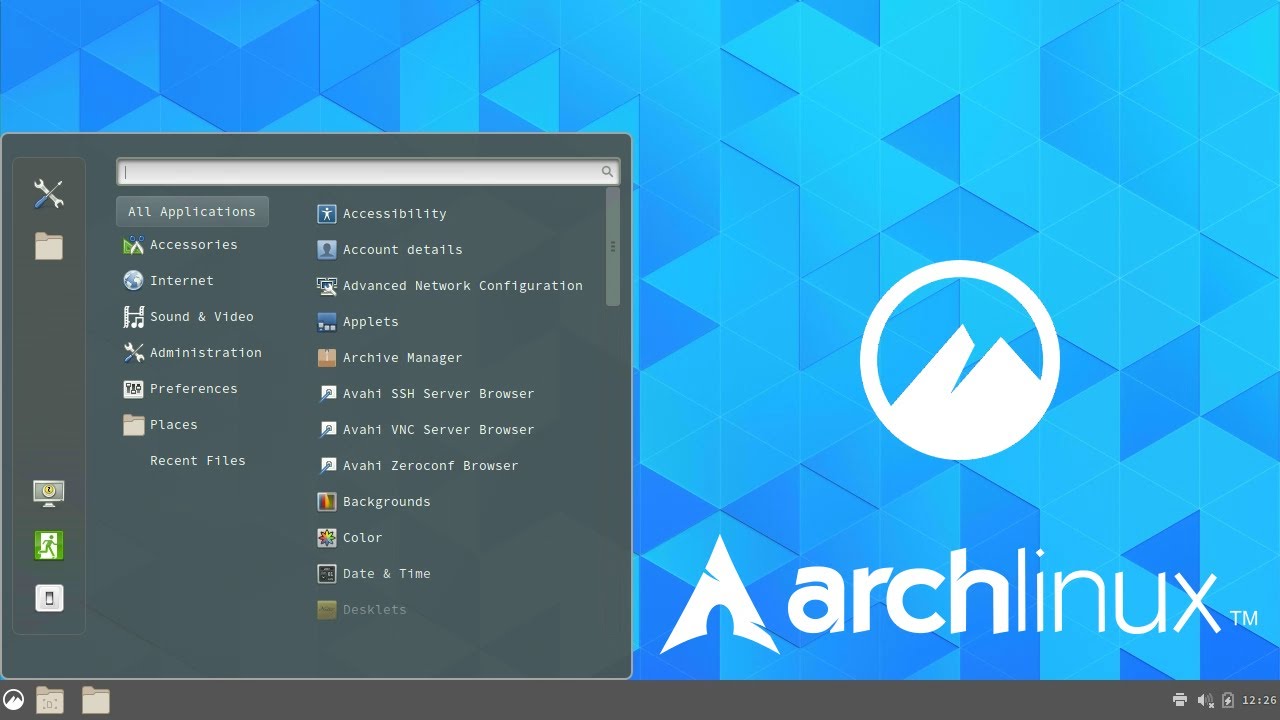
Task: Click the "Backgrounds" text label
Action: point(386,501)
